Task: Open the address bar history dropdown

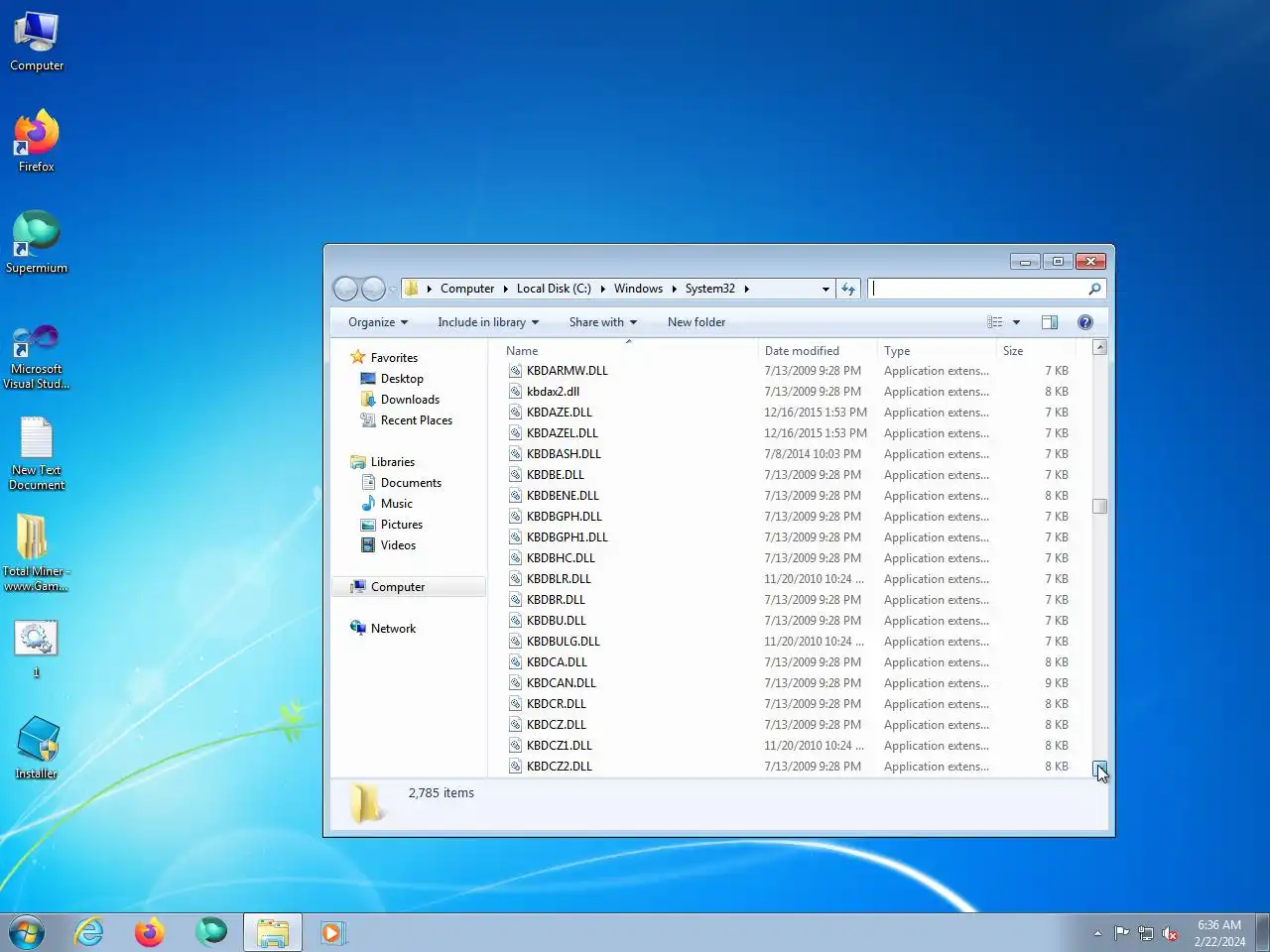Action: (825, 289)
